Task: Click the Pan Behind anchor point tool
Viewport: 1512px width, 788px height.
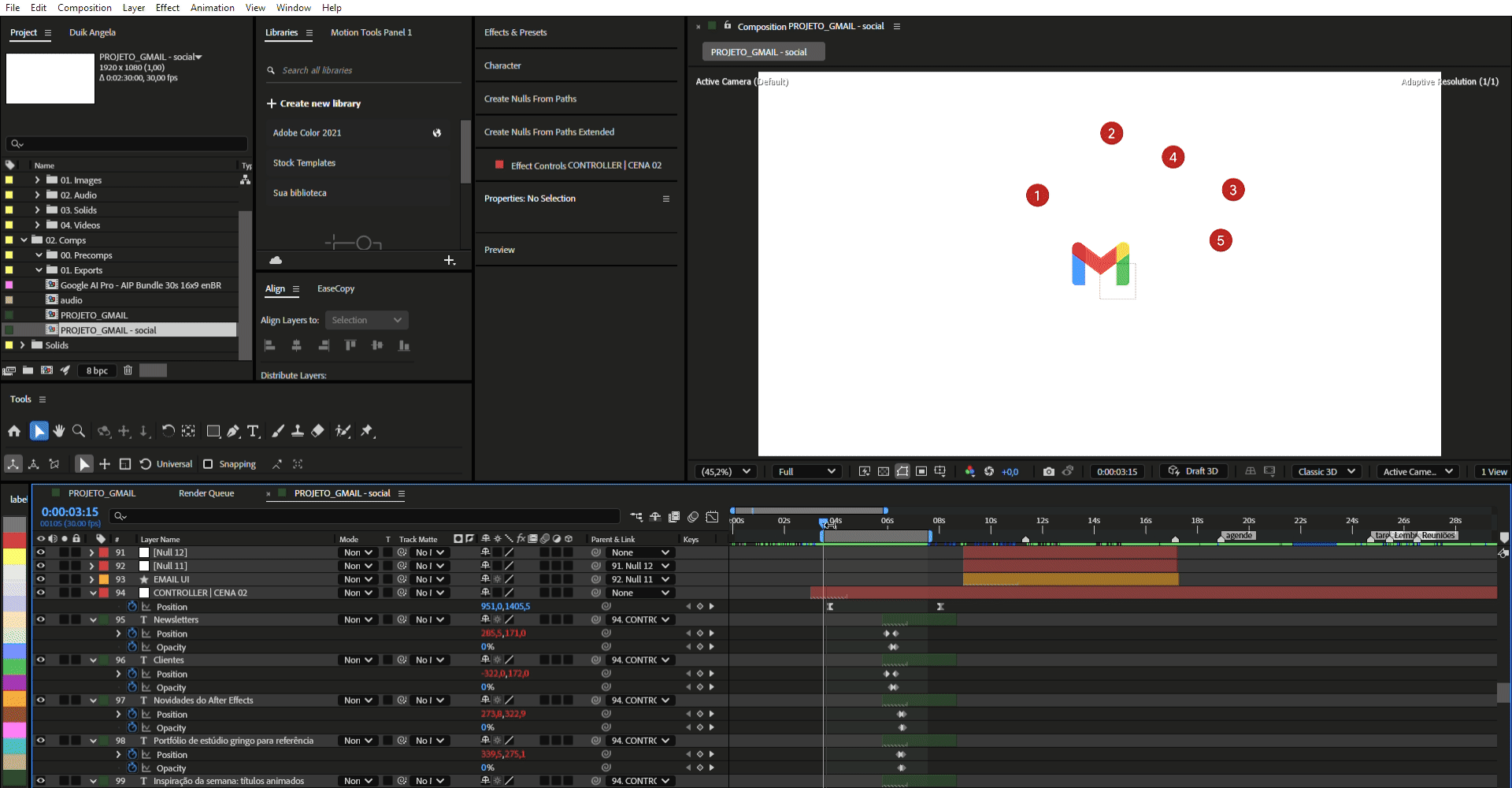Action: [188, 431]
